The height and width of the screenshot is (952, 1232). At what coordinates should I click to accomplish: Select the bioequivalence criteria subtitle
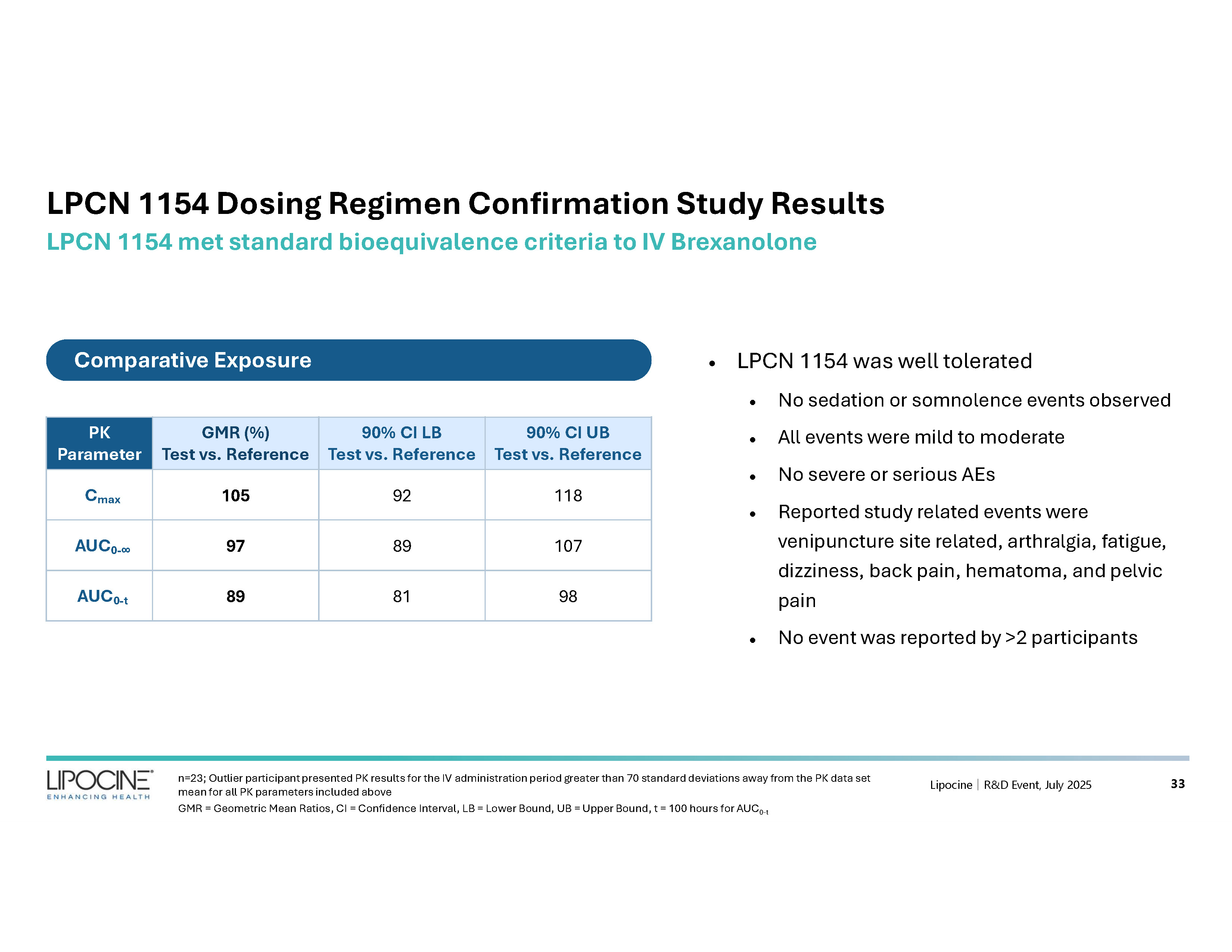[431, 242]
